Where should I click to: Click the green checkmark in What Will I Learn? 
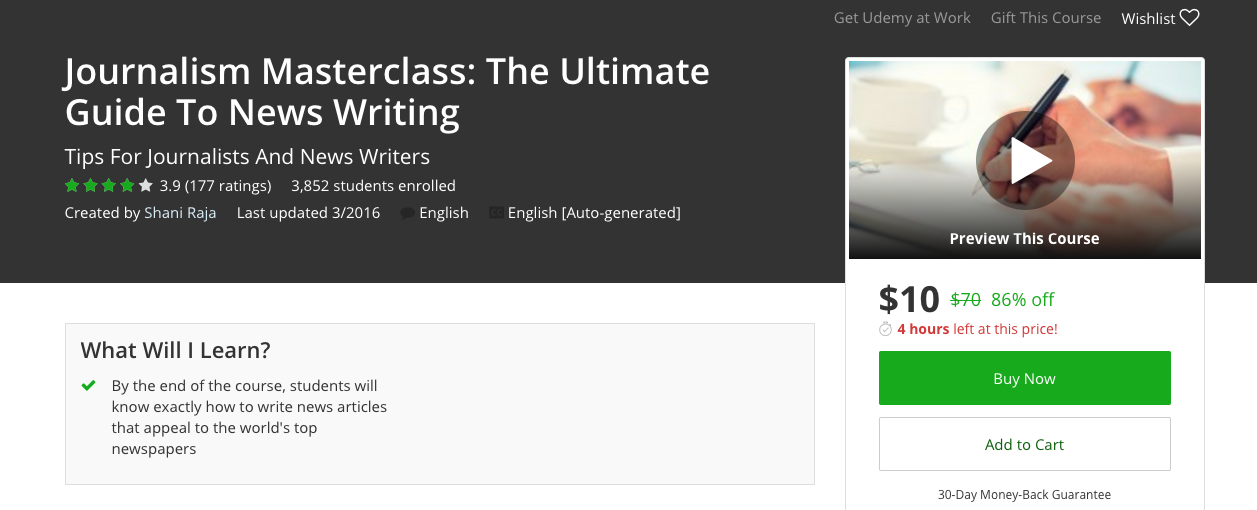(x=89, y=385)
